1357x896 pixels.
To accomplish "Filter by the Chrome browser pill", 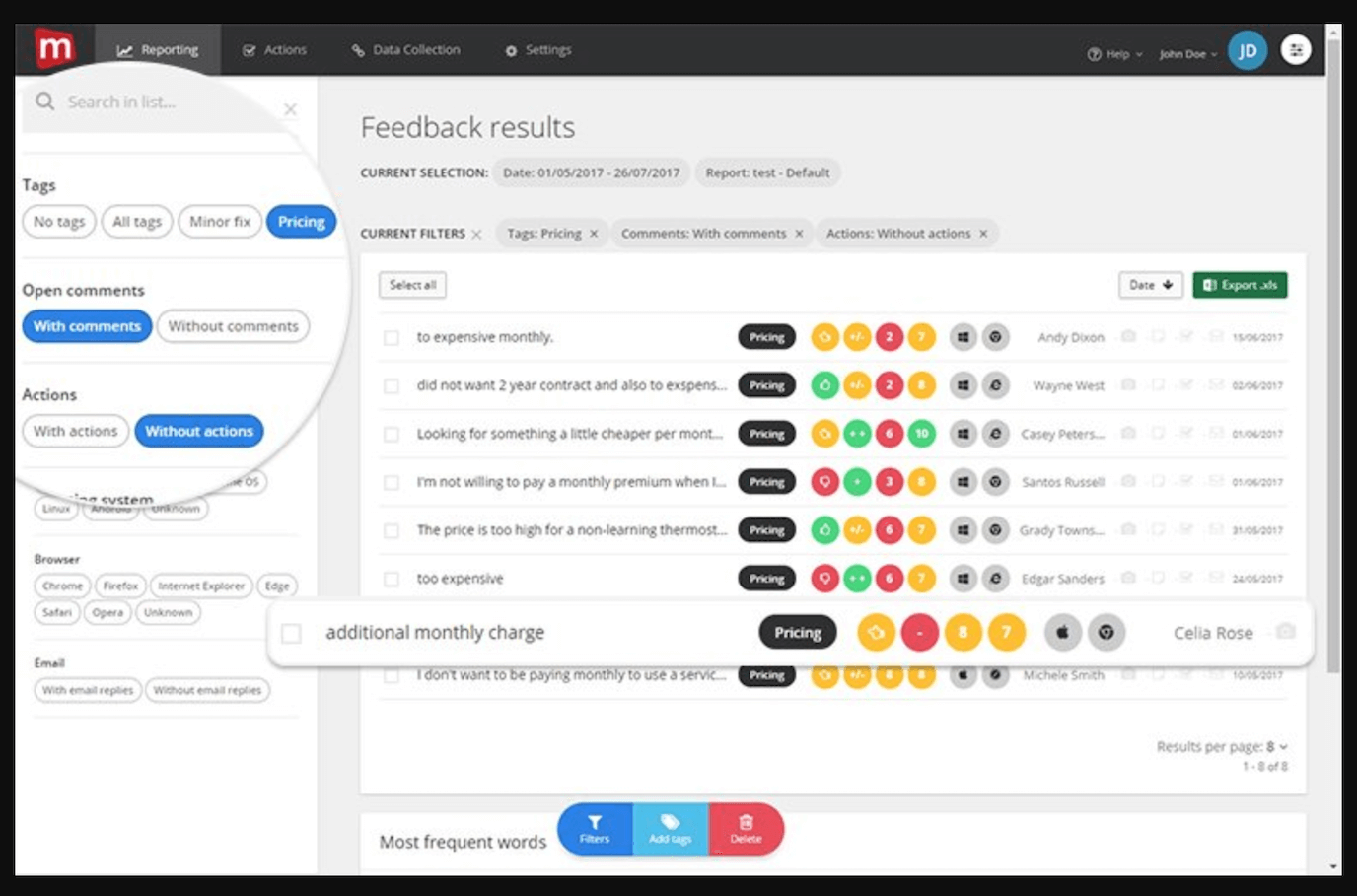I will 62,586.
